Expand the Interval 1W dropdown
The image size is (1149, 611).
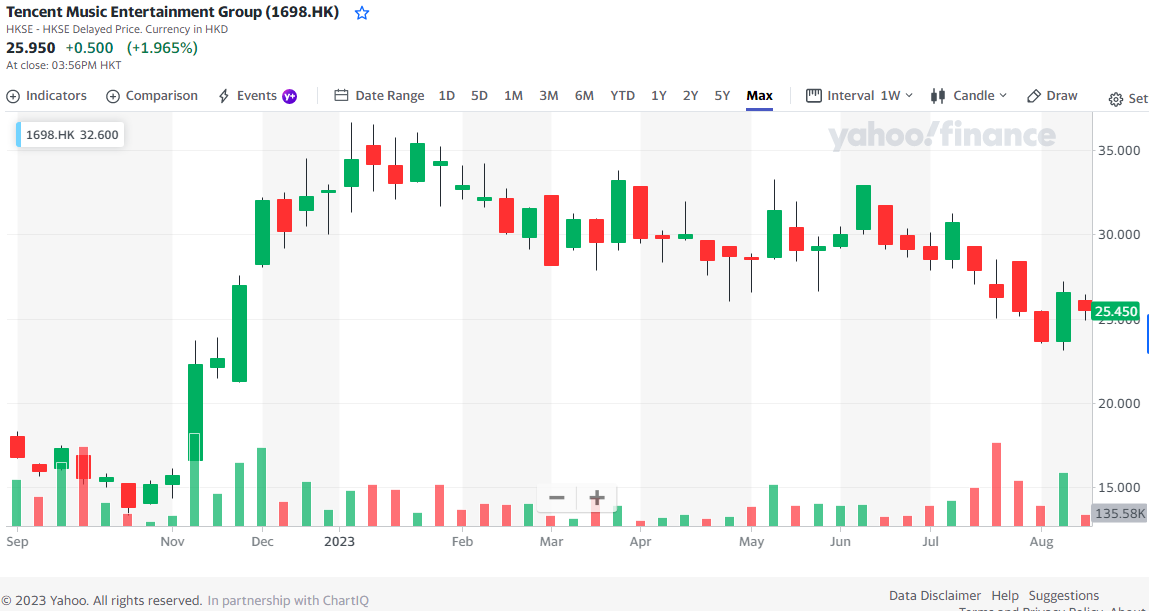click(x=860, y=96)
